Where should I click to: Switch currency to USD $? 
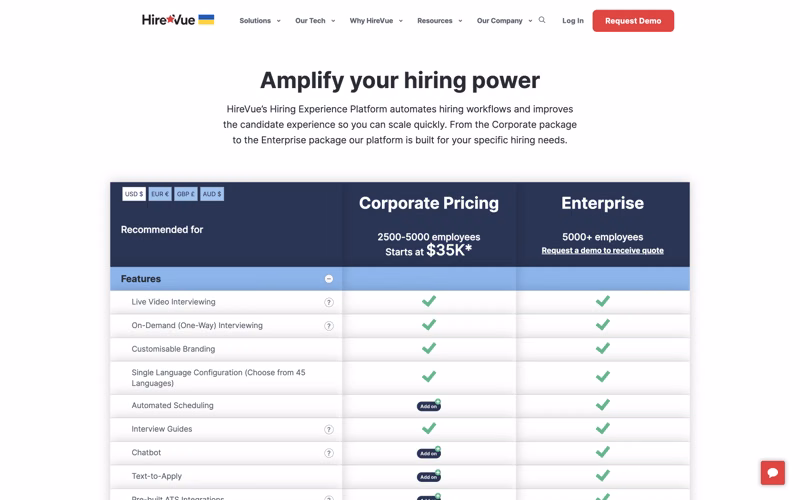pos(134,194)
